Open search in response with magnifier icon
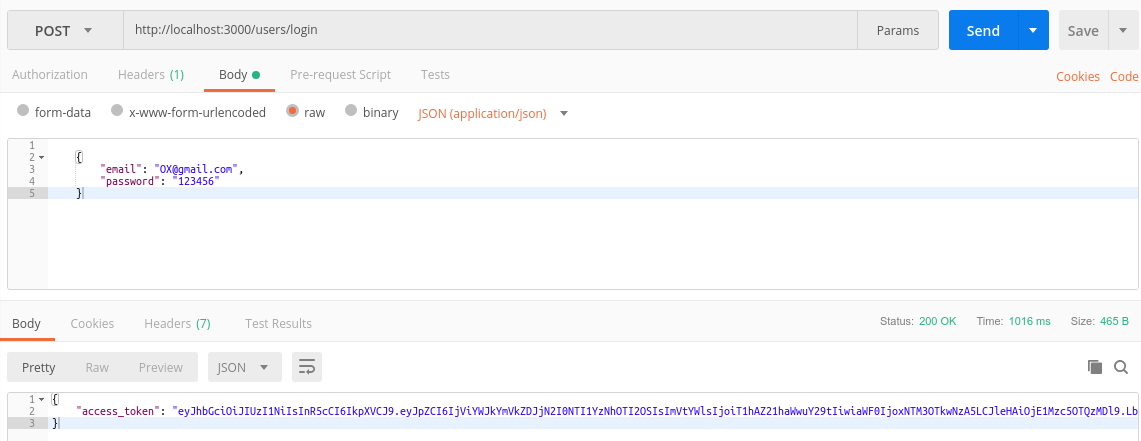This screenshot has width=1141, height=441. pos(1121,367)
